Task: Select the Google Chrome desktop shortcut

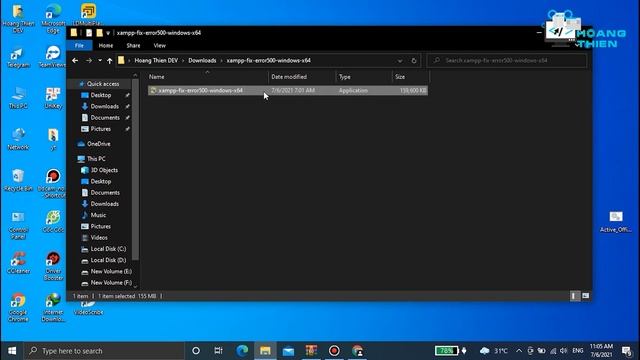Action: click(x=18, y=307)
